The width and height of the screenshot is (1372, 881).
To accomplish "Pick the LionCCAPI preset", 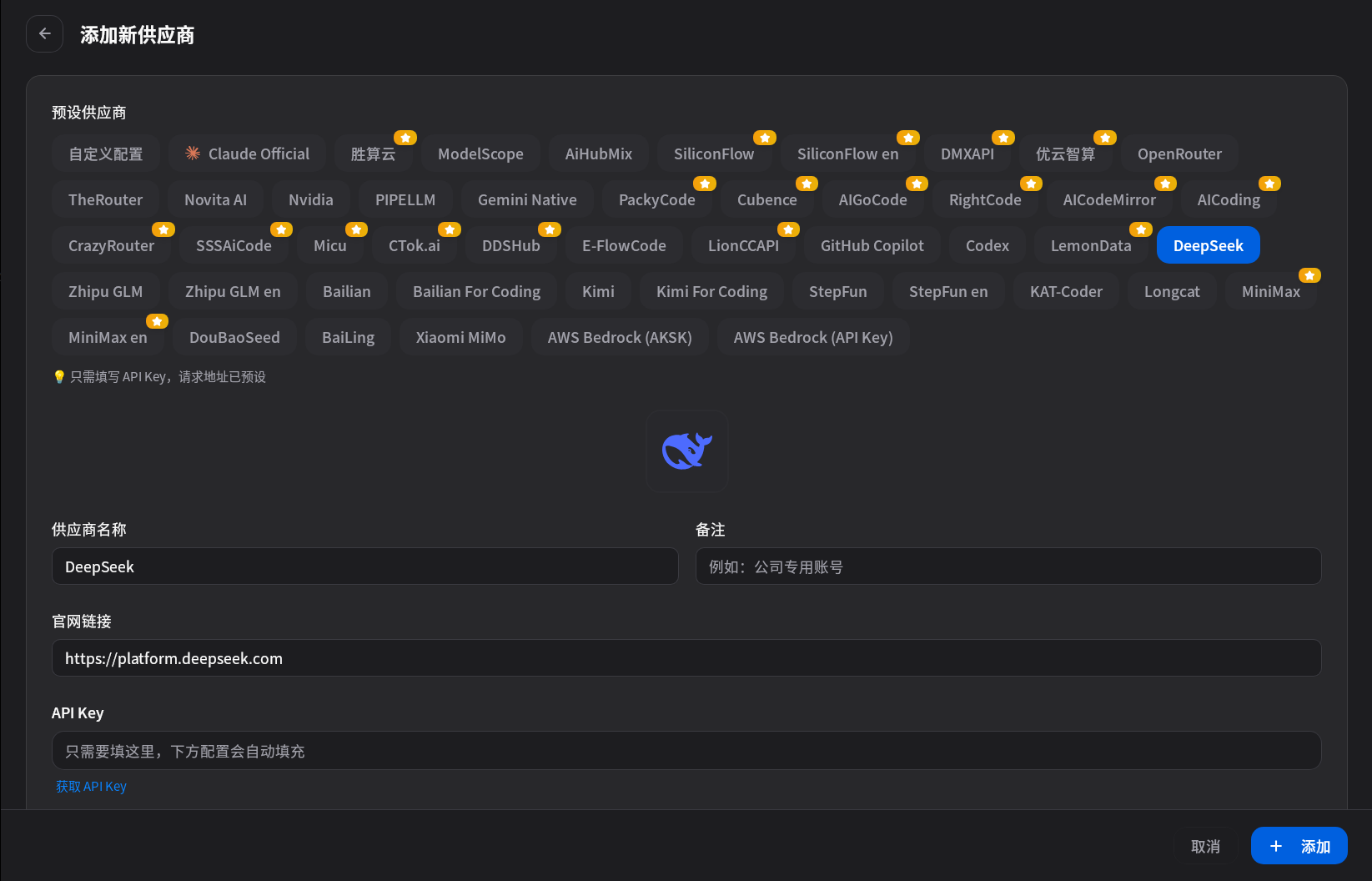I will 743,245.
